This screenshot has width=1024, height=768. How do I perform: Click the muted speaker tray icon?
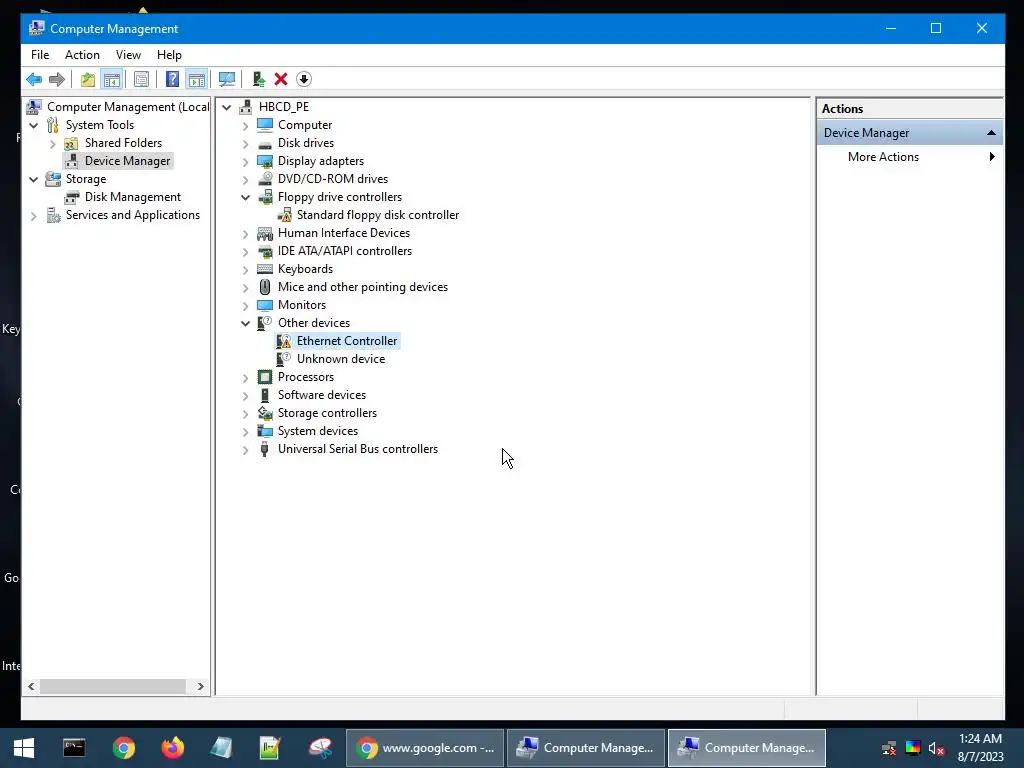936,748
